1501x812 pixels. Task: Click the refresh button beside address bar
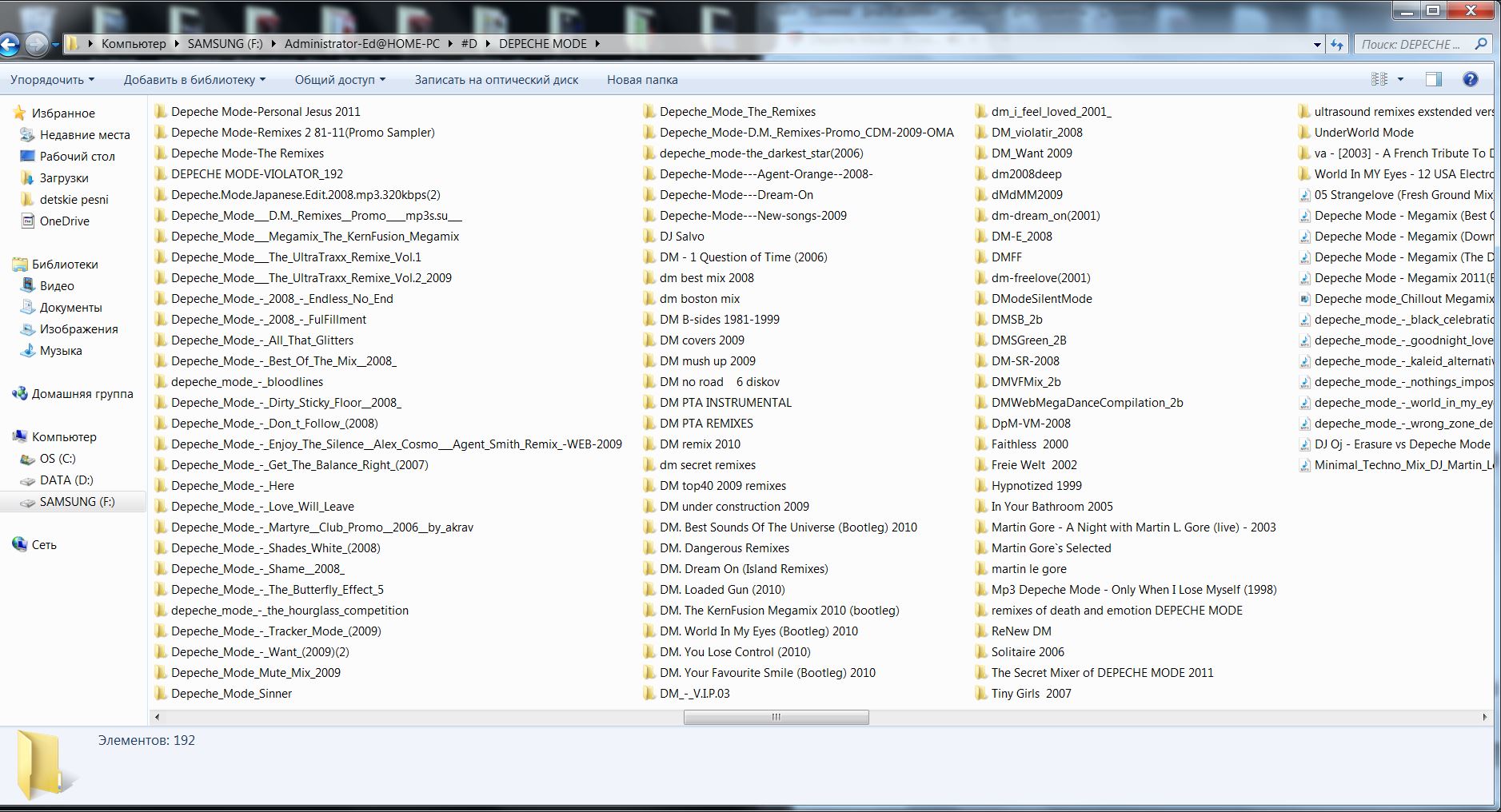(x=1337, y=45)
